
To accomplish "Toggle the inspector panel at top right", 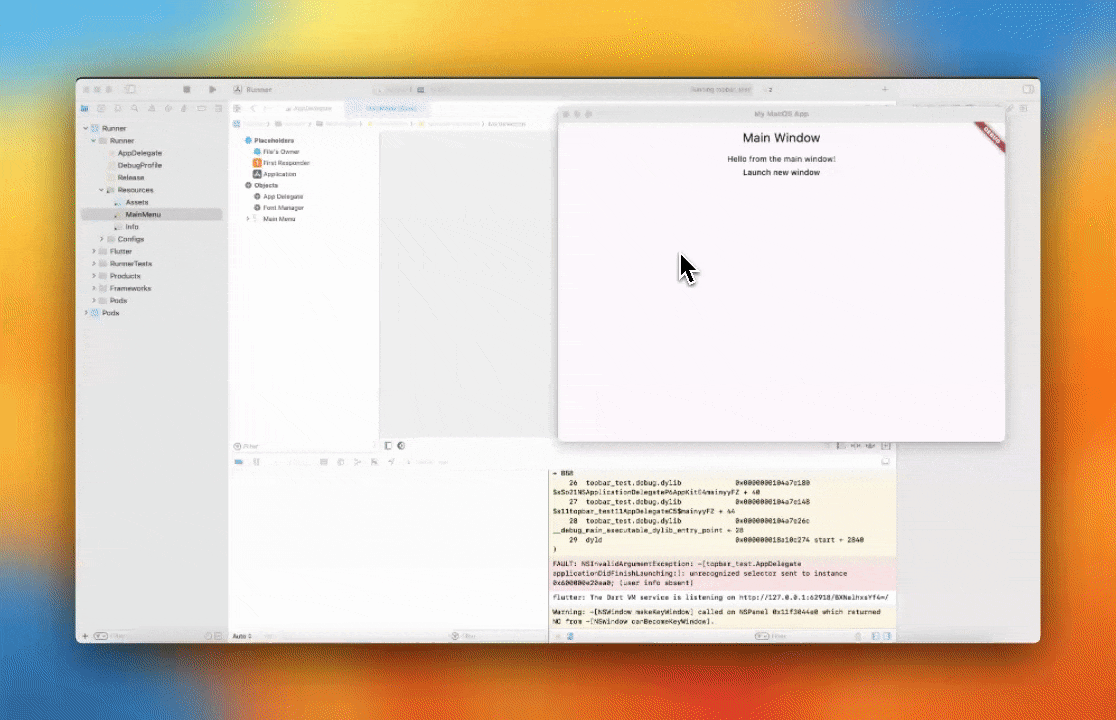I will 1028,90.
